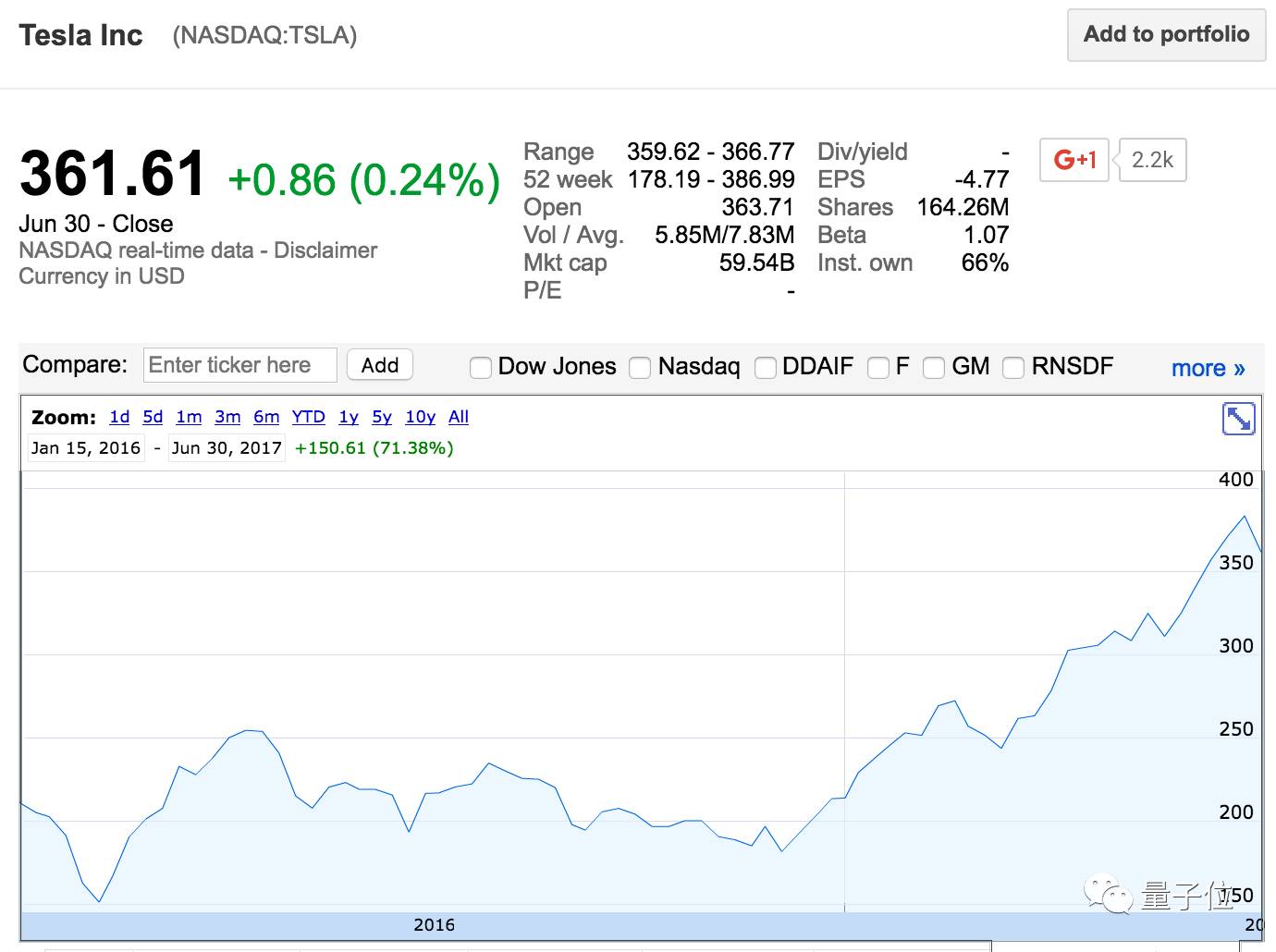Click the Open value 363.71
The image size is (1276, 952).
pyautogui.click(x=758, y=207)
